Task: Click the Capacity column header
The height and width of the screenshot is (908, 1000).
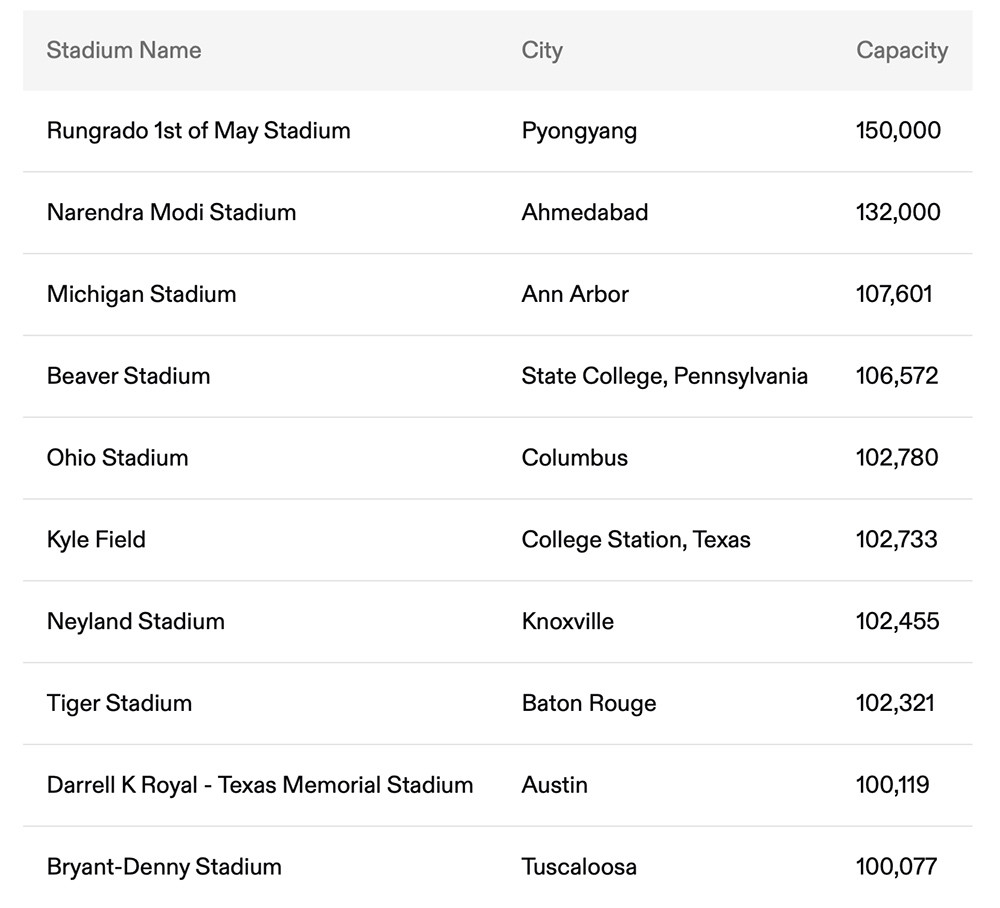Action: pos(901,50)
